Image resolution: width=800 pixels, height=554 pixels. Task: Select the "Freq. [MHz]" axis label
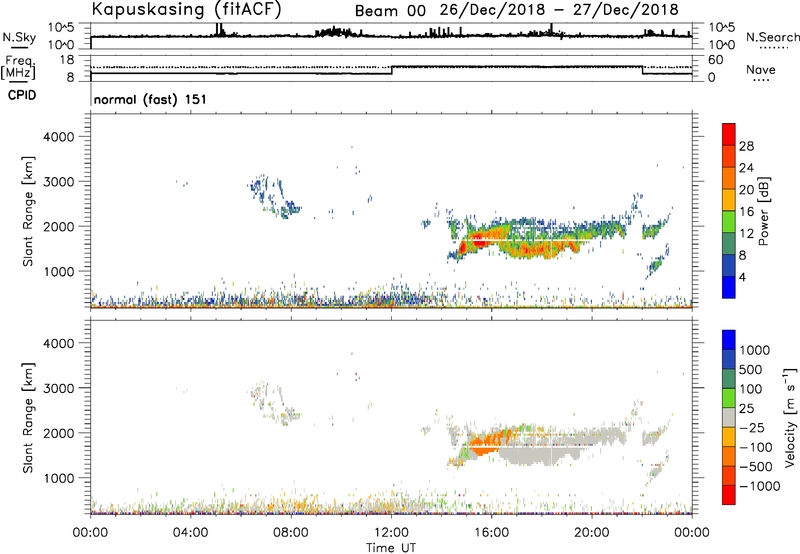18,67
